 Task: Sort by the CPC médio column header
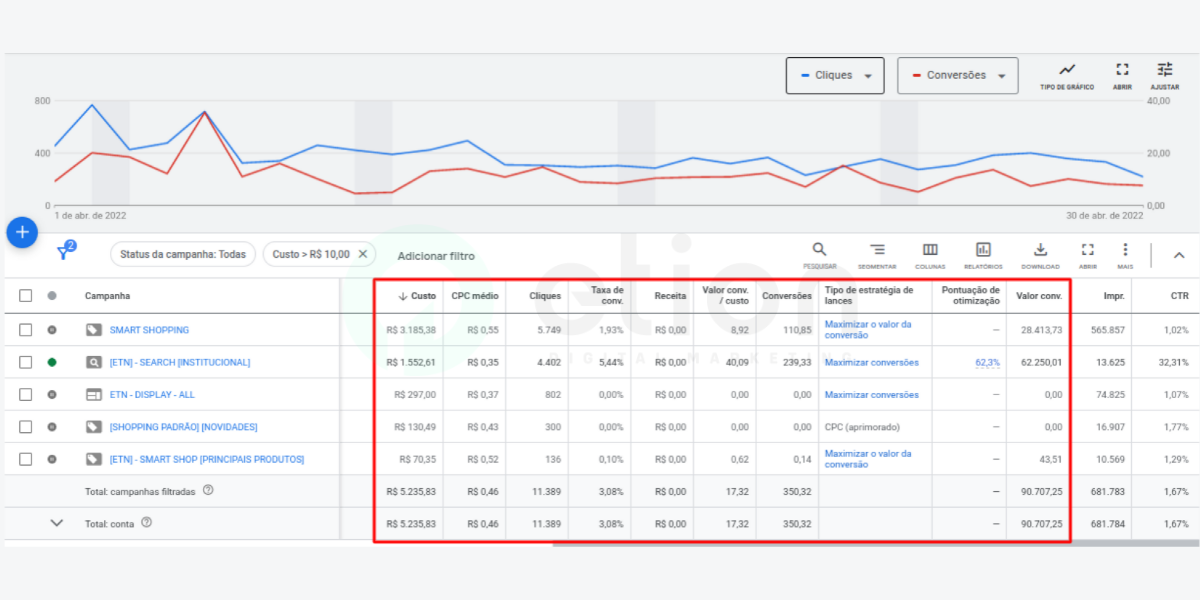tap(475, 296)
